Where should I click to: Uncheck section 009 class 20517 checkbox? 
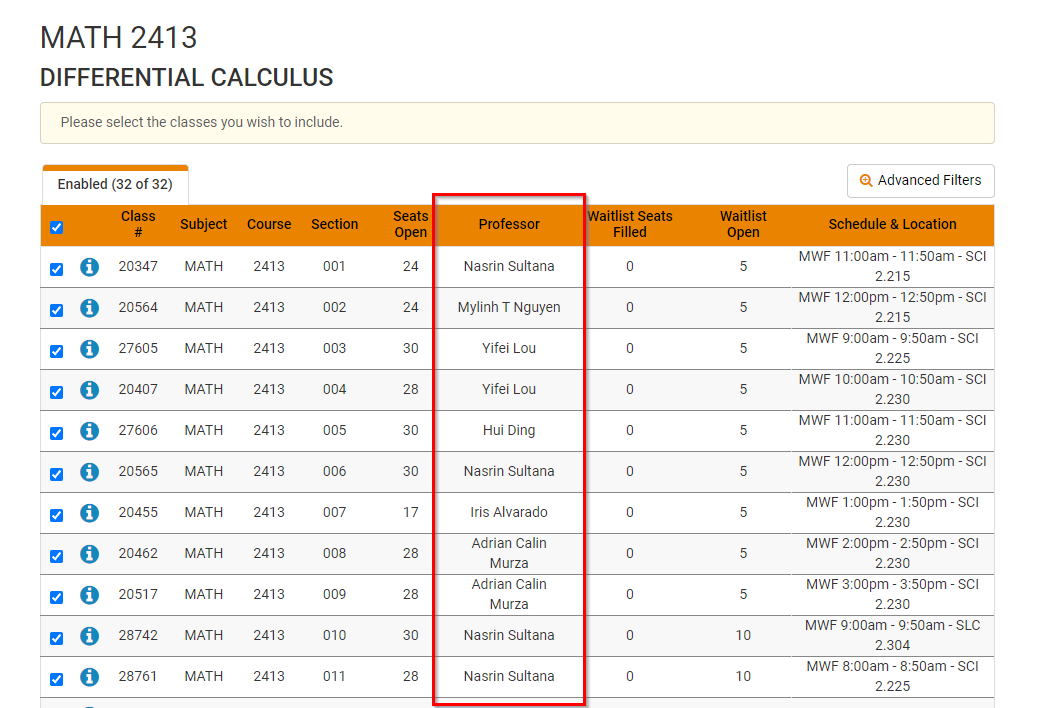(56, 597)
